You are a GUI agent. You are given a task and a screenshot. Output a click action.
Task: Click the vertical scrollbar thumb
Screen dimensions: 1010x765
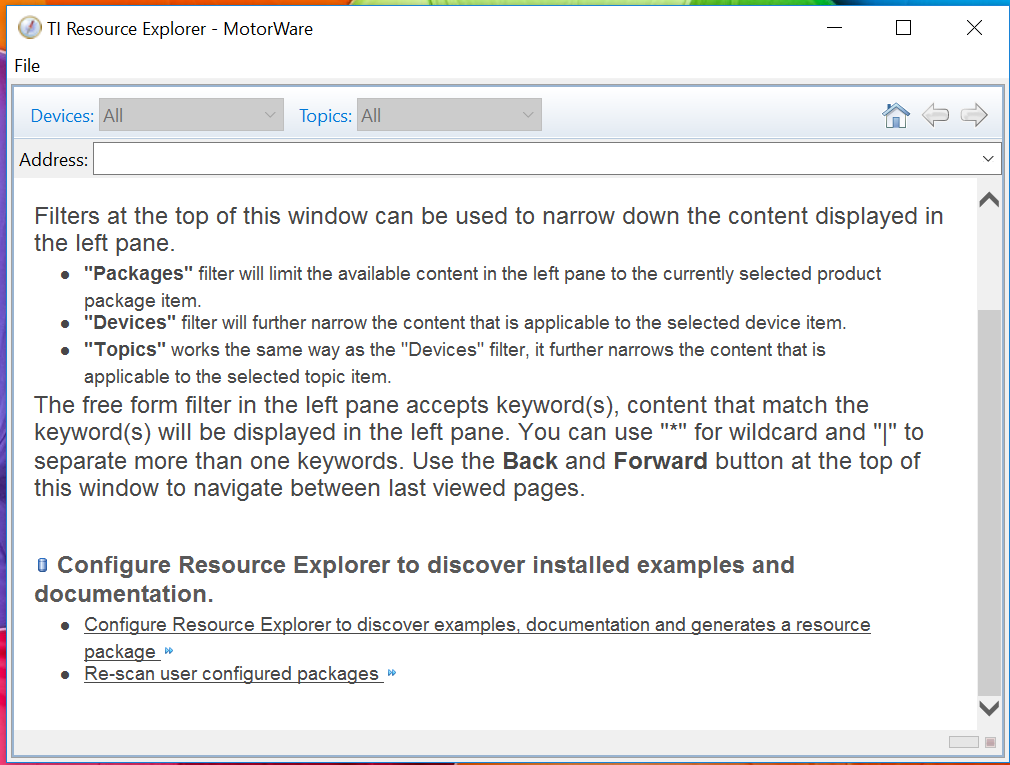[x=988, y=500]
